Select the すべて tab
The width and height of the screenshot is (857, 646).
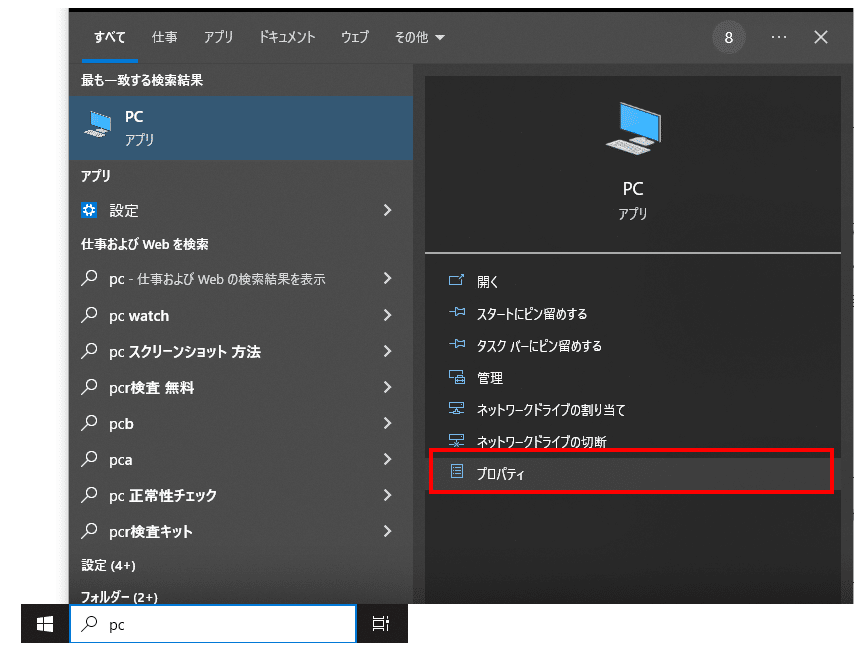[x=110, y=37]
